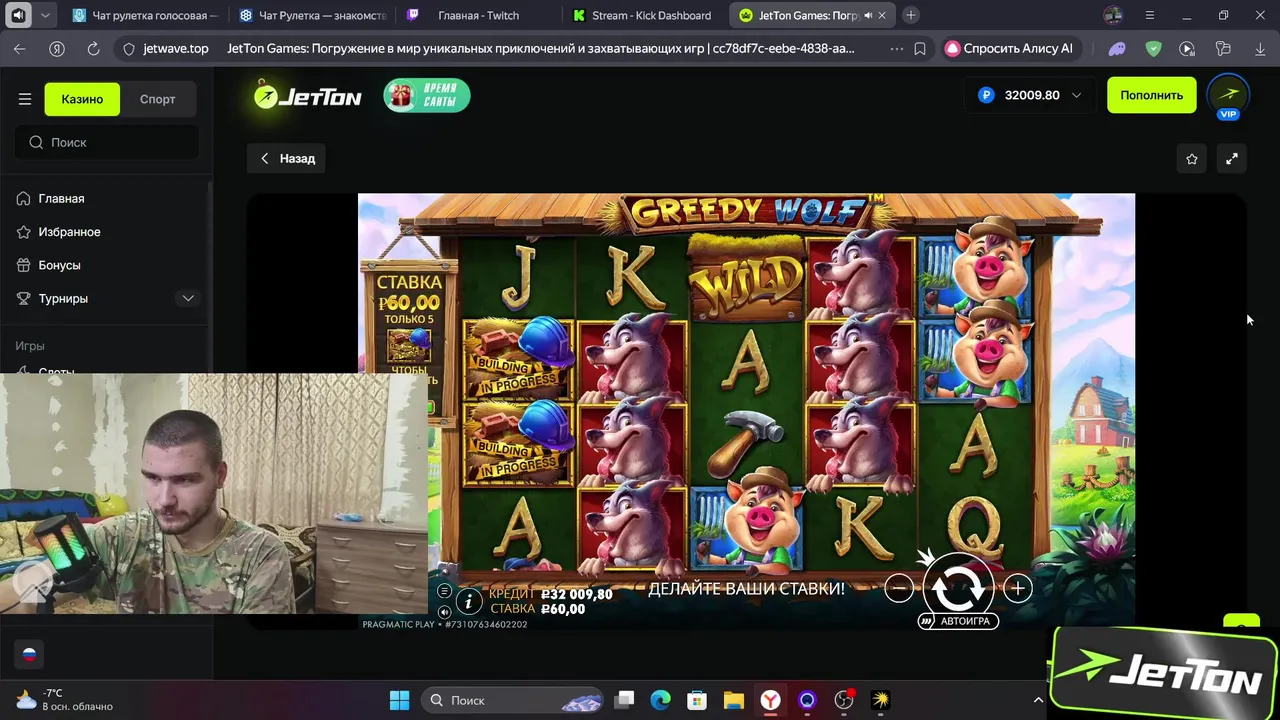Click the browser back arrow
This screenshot has width=1280, height=720.
tap(20, 48)
